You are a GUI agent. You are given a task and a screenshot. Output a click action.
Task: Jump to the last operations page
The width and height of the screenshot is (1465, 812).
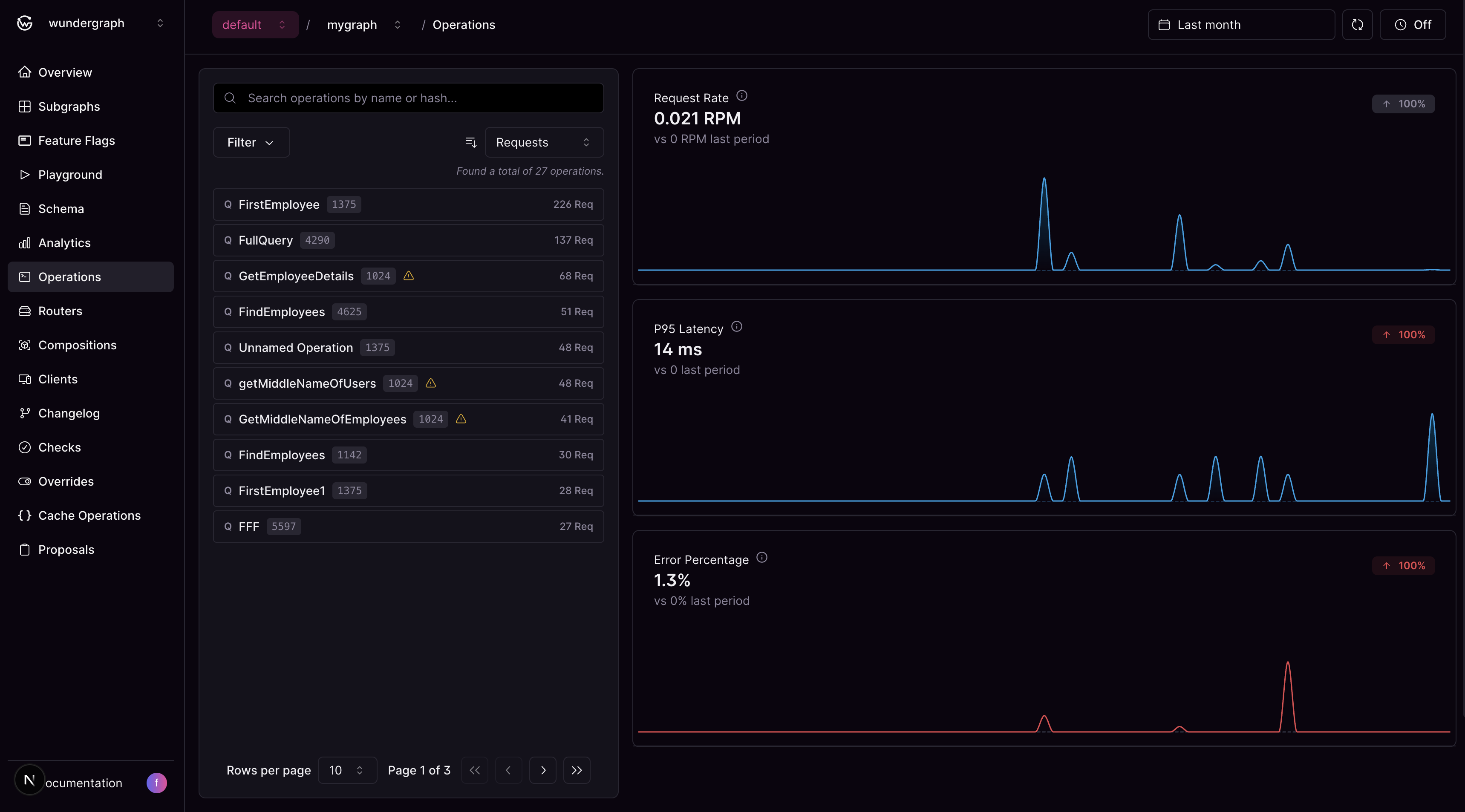click(x=576, y=770)
